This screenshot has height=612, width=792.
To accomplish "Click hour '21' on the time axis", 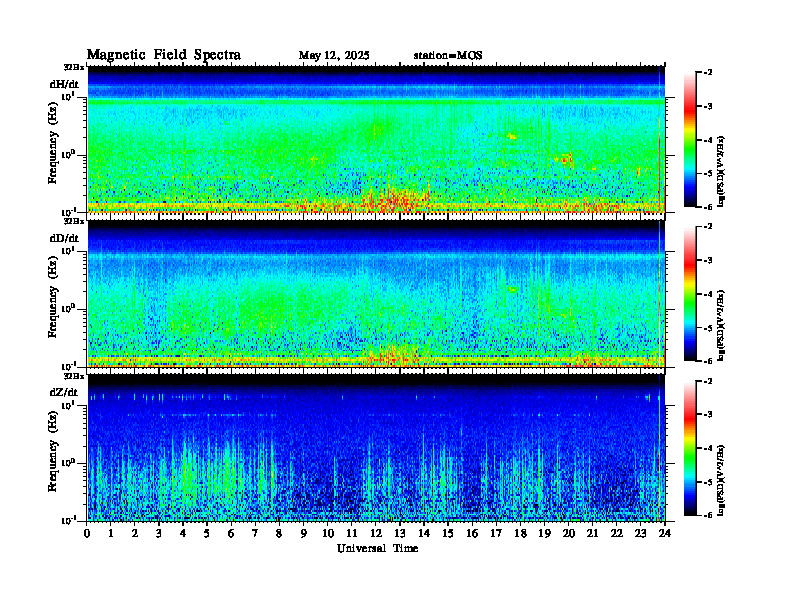I will coord(592,534).
